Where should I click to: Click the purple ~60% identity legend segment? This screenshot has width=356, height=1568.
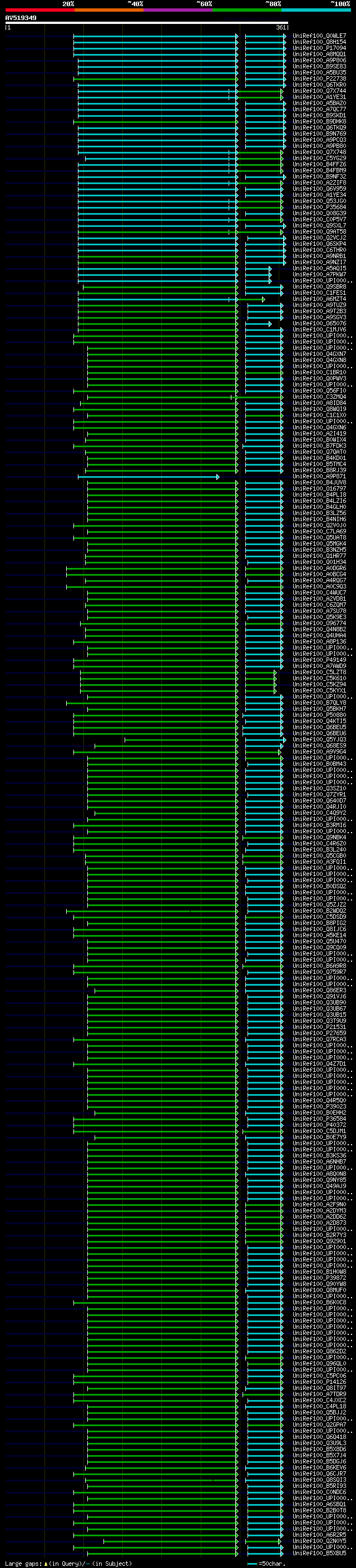[179, 10]
